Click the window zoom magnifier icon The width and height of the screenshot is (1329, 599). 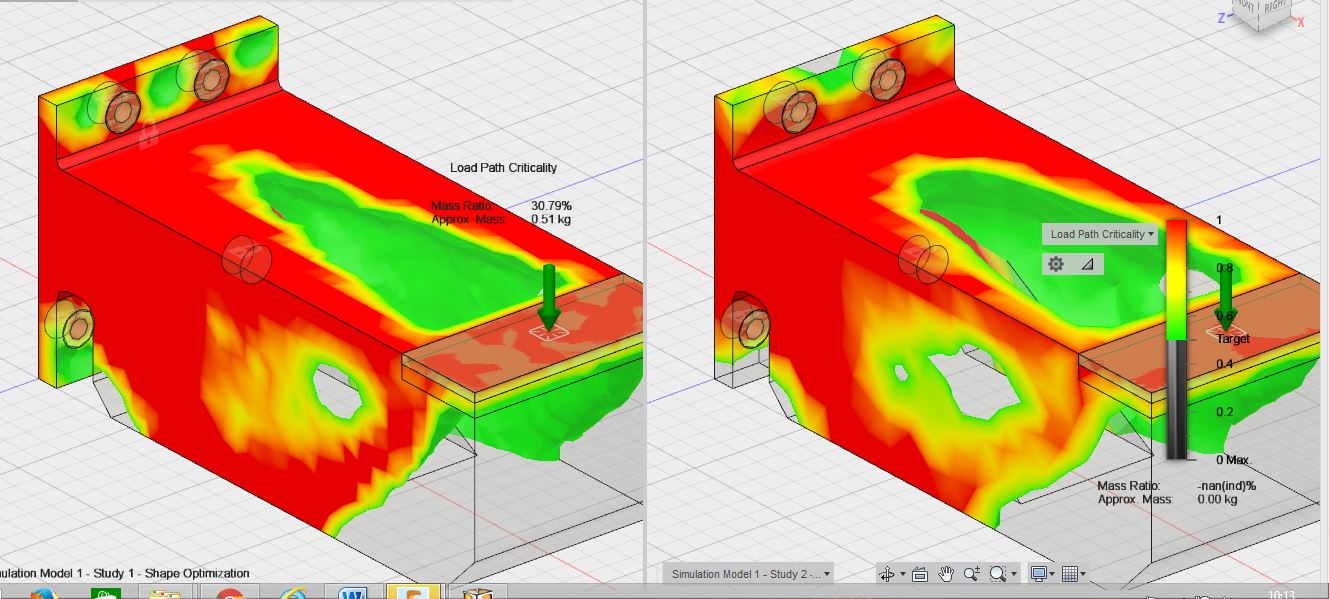point(996,574)
